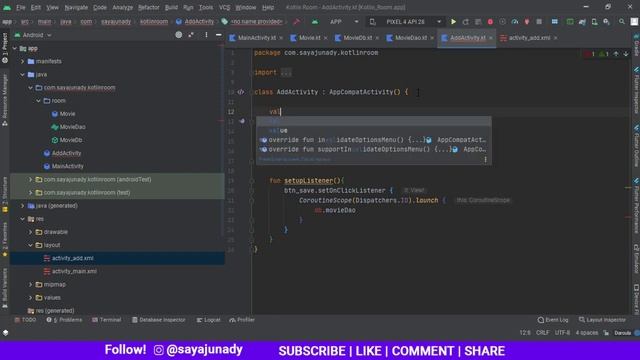Expand the mipmap folder

(31, 284)
